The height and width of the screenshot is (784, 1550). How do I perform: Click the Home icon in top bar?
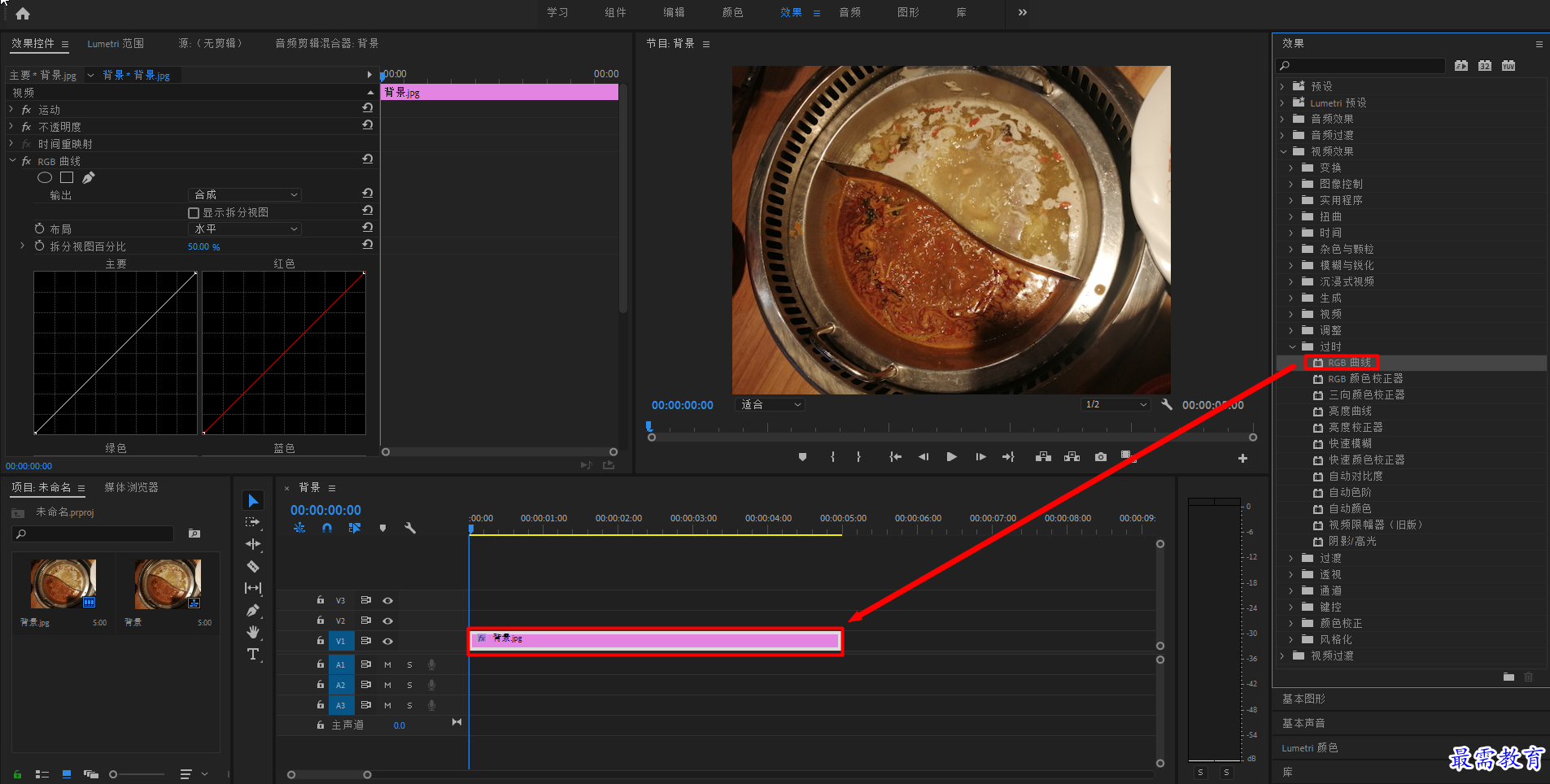coord(23,13)
